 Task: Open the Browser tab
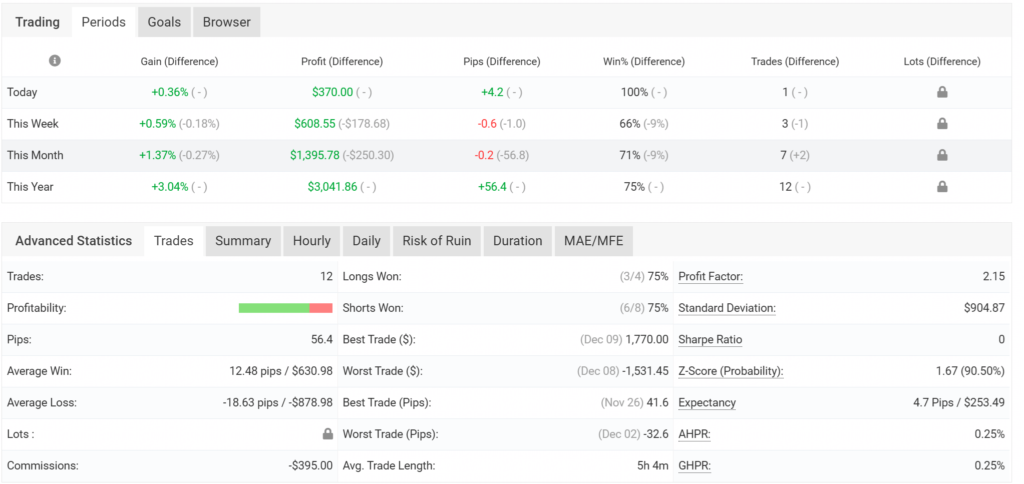coord(227,22)
